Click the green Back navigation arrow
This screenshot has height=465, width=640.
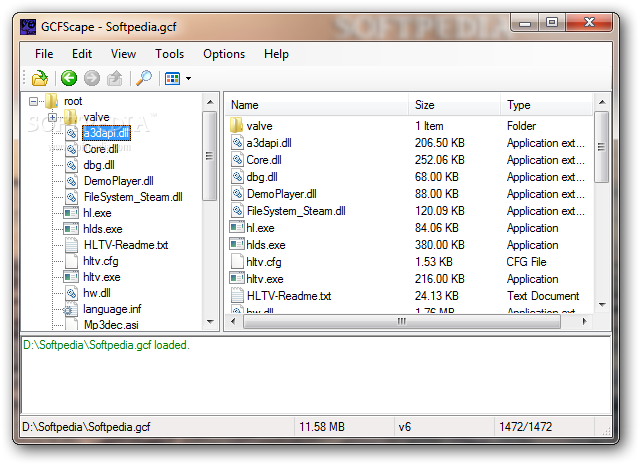coord(69,78)
